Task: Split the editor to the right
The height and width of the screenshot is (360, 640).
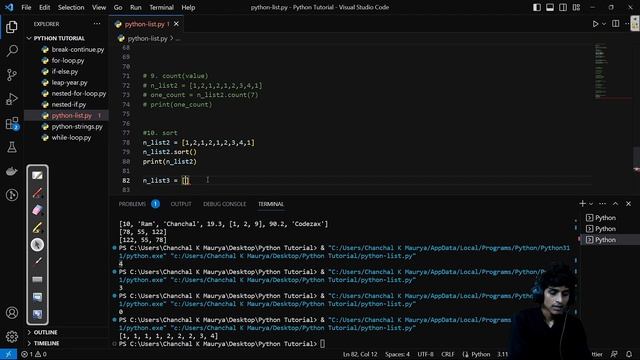Action: coord(616,24)
